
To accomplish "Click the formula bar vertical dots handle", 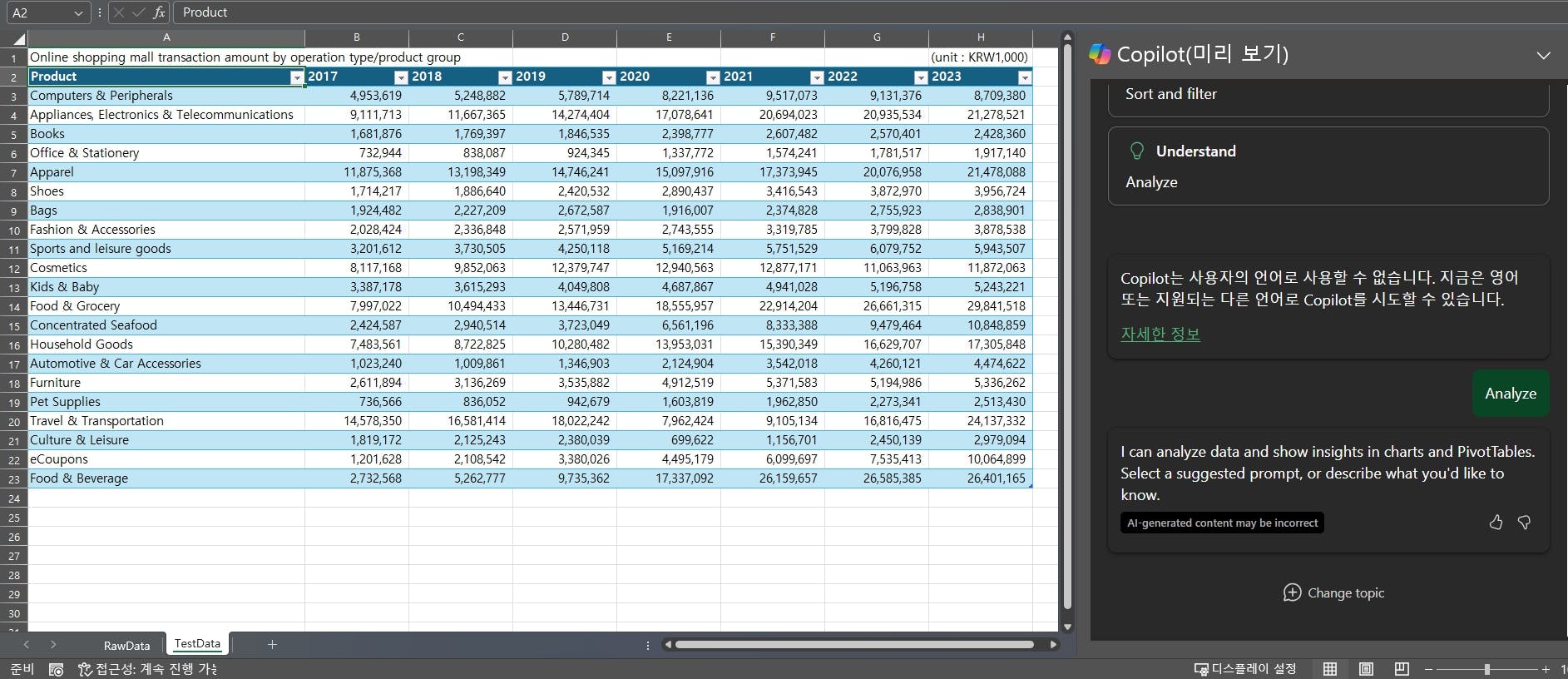I will click(100, 12).
